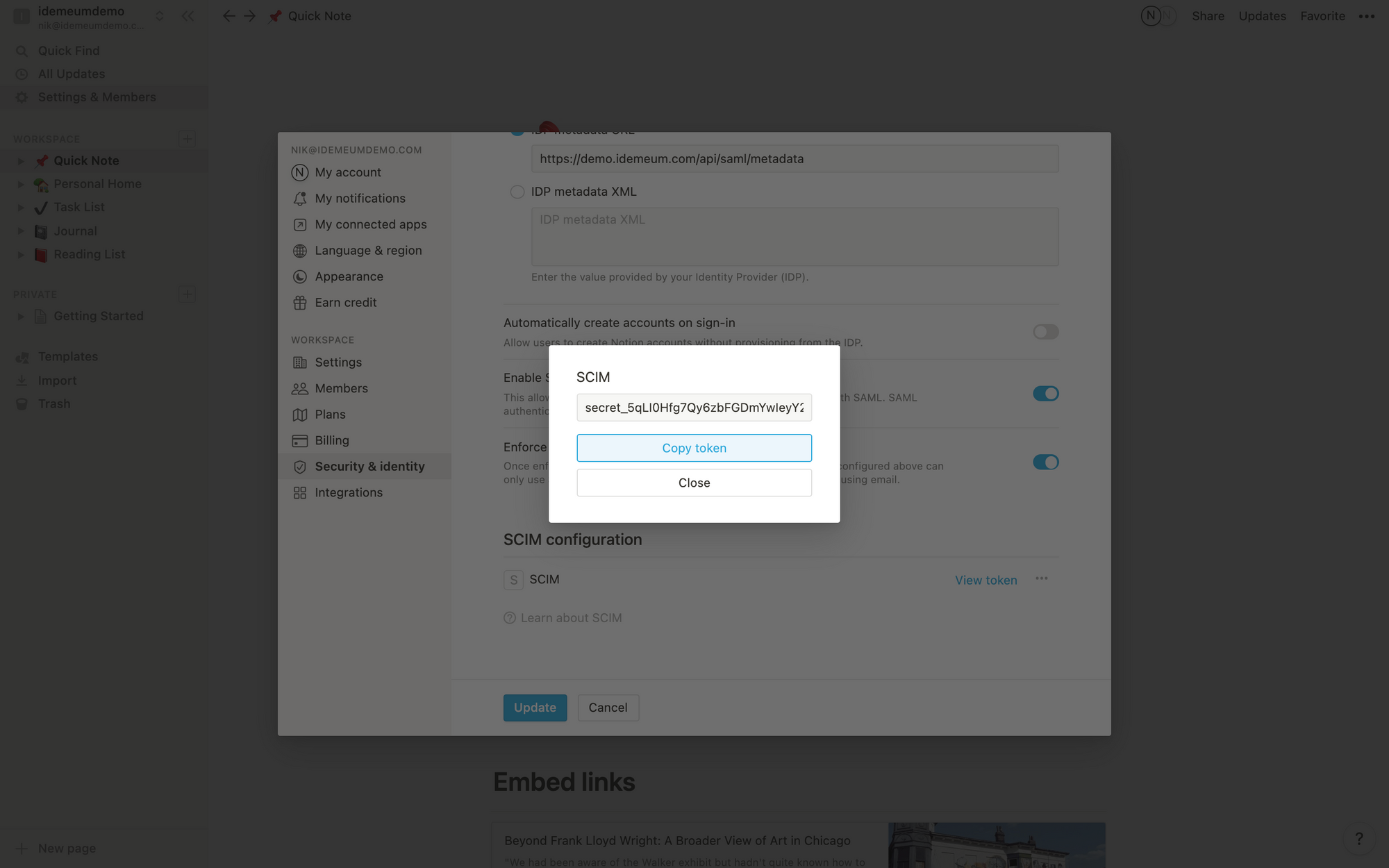
Task: Click the IDP metadata XML text area
Action: 795,236
